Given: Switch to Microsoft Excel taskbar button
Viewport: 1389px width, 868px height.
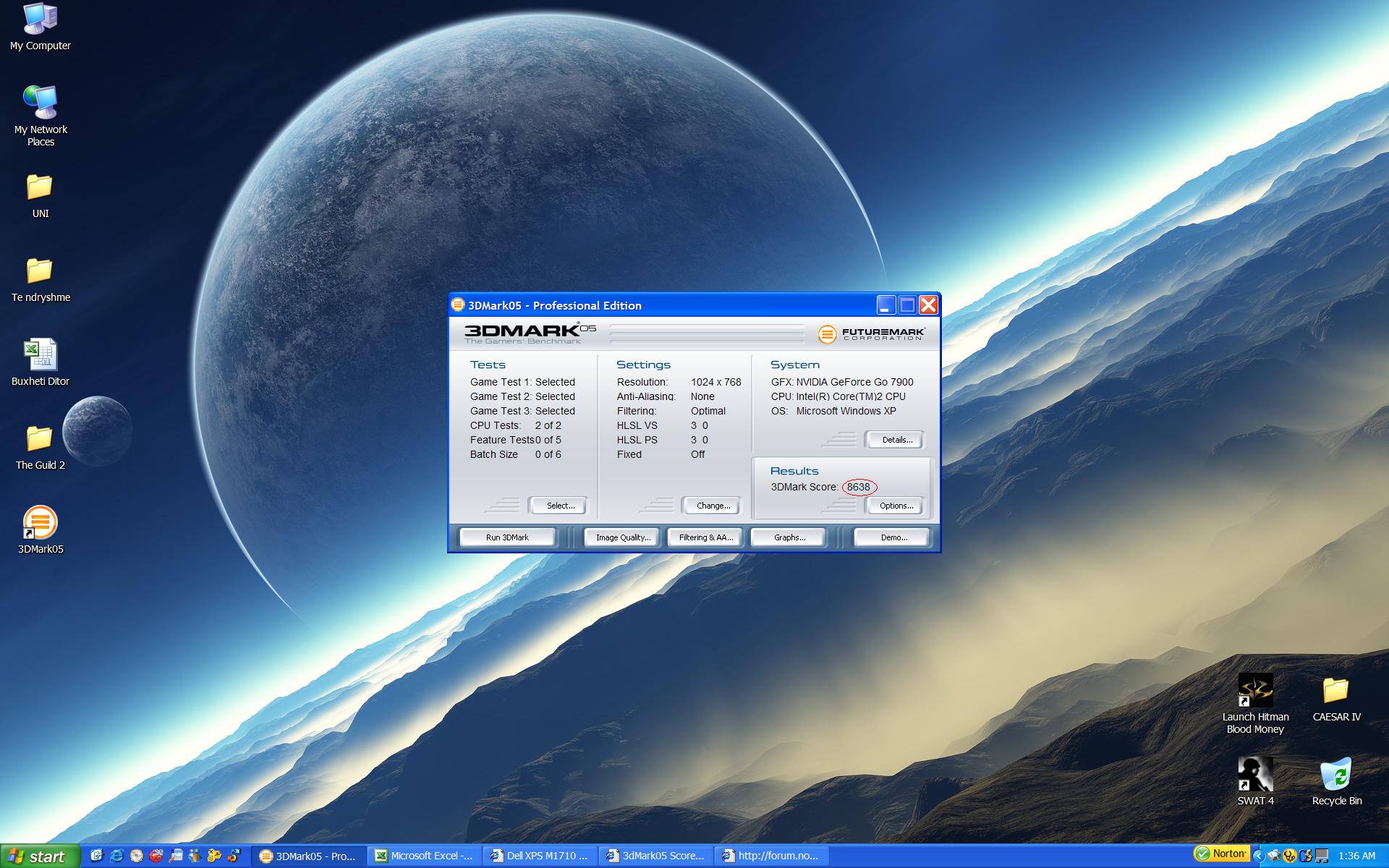Looking at the screenshot, I should (x=425, y=856).
